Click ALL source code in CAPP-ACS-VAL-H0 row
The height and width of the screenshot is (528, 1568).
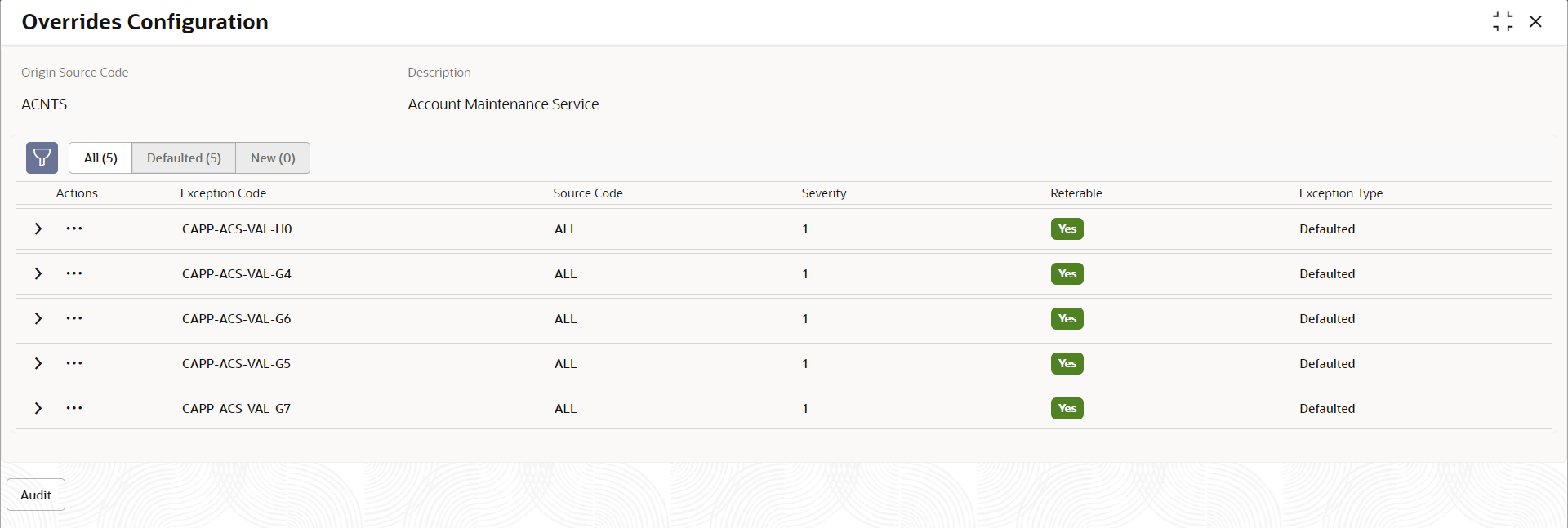coord(565,229)
